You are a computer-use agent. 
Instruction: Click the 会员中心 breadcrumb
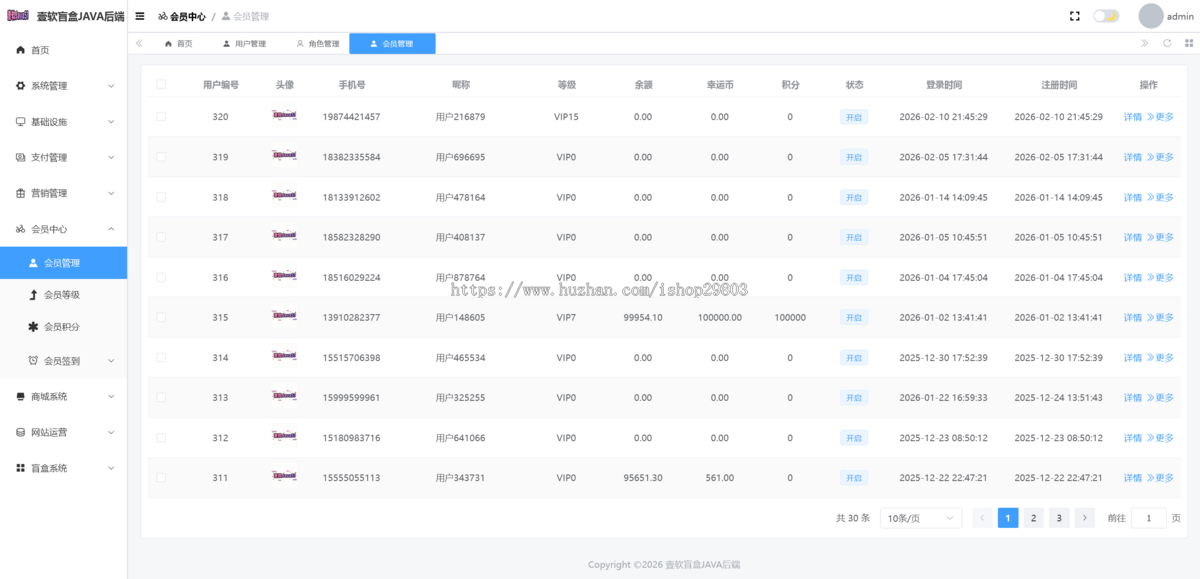pos(182,16)
